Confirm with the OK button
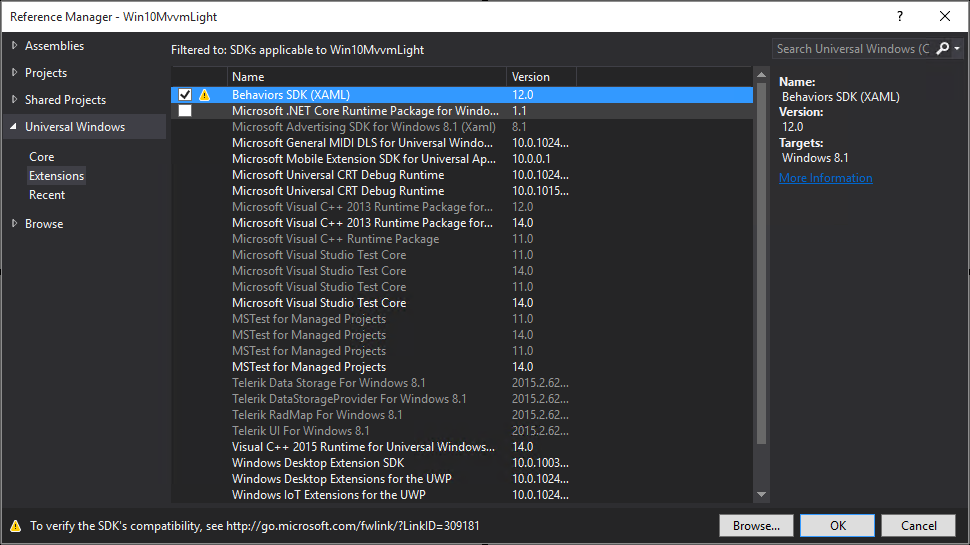Image resolution: width=970 pixels, height=545 pixels. (x=838, y=526)
